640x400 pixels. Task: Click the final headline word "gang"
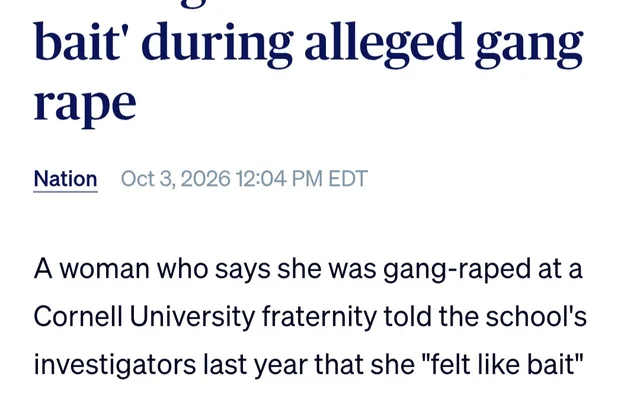(x=529, y=47)
